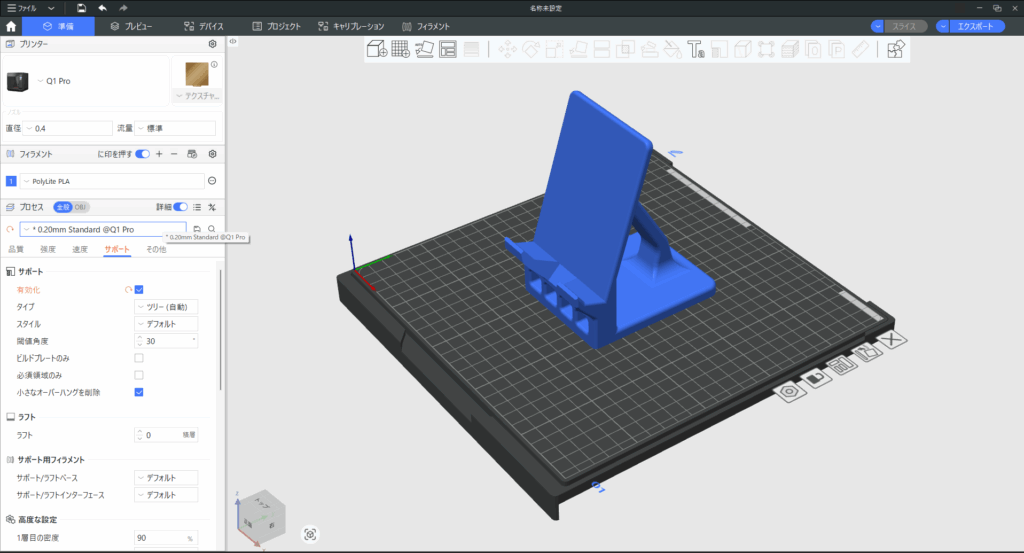
Task: Click the Auto orient toolbar icon
Action: click(x=424, y=48)
